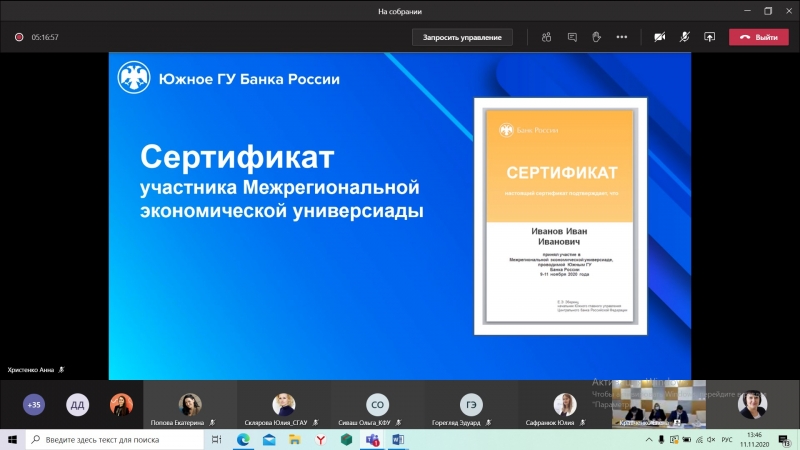Open Task View on taskbar
Image resolution: width=800 pixels, height=450 pixels.
(216, 439)
